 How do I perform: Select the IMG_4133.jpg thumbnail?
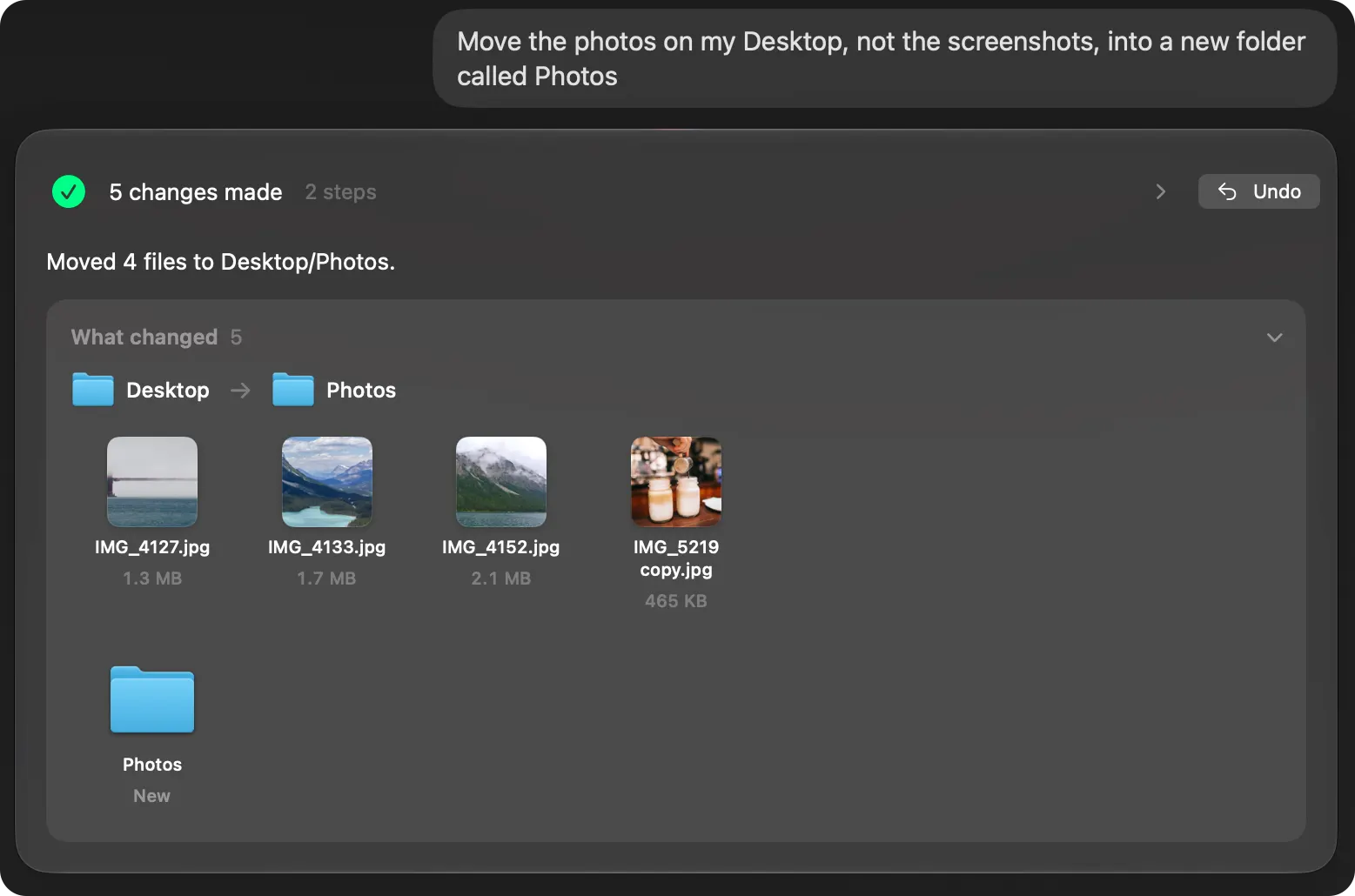tap(327, 482)
